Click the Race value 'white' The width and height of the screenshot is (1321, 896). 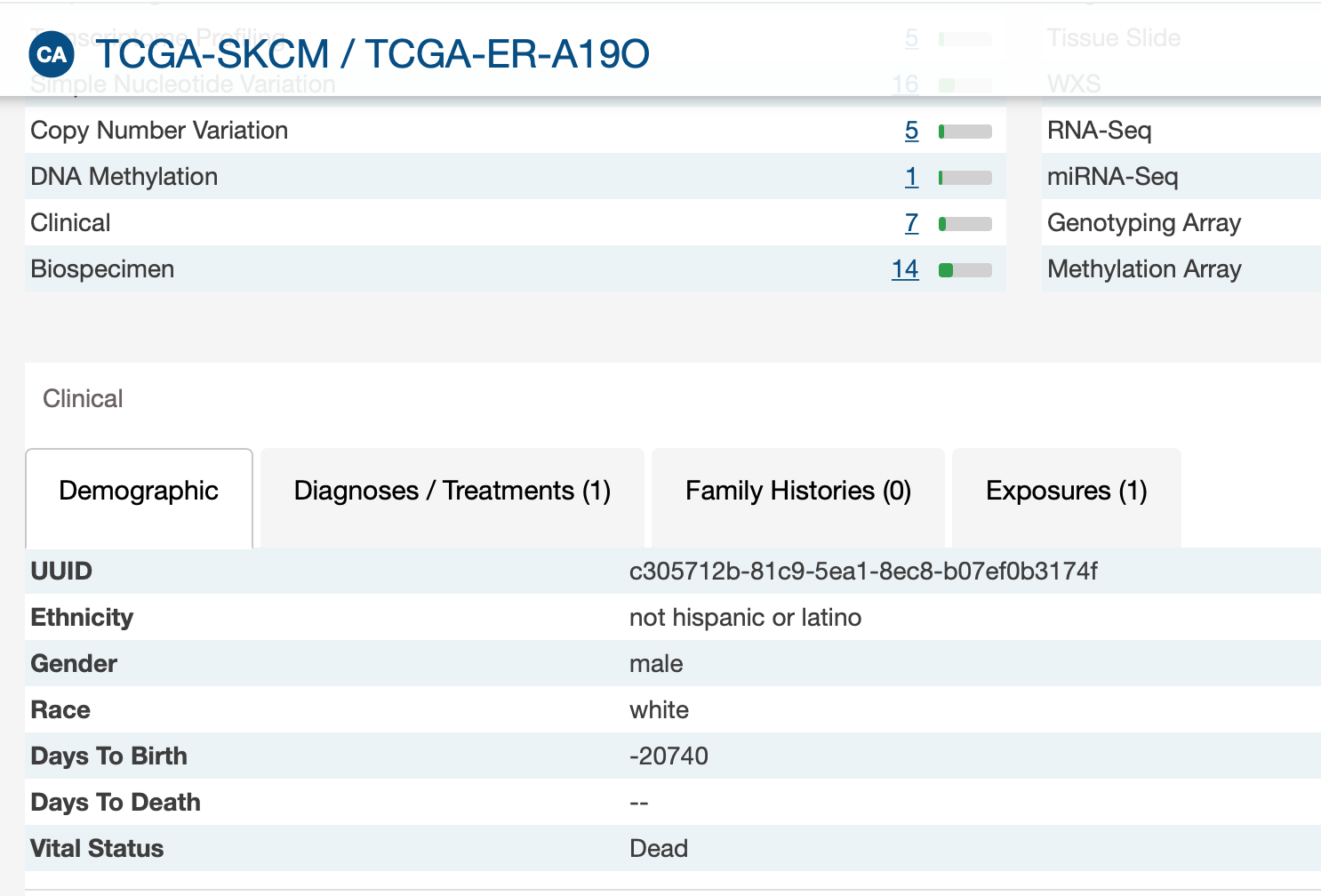pyautogui.click(x=659, y=709)
